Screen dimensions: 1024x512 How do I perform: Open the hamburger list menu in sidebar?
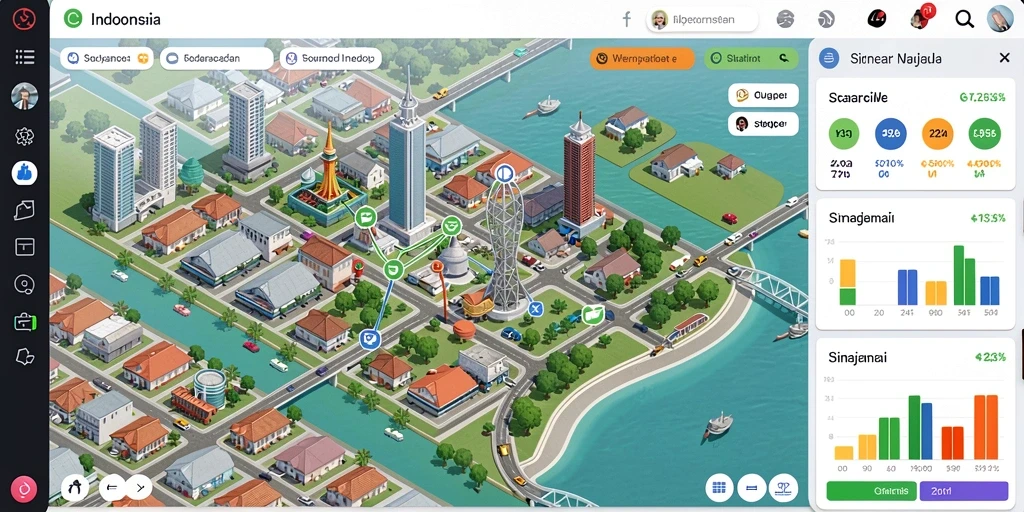click(x=24, y=57)
